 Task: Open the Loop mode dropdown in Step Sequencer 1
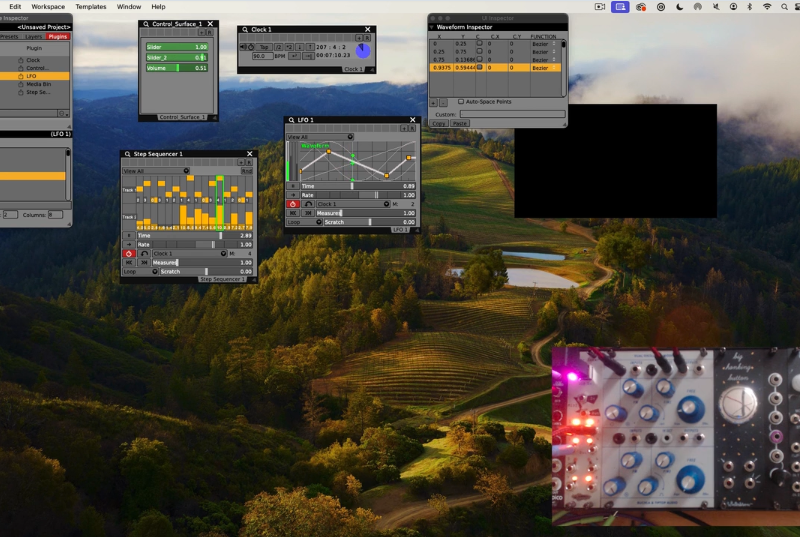(x=154, y=271)
